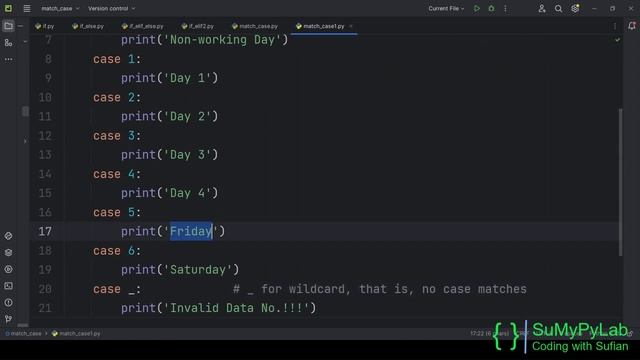Switch to the match_case.py tab

[255, 26]
